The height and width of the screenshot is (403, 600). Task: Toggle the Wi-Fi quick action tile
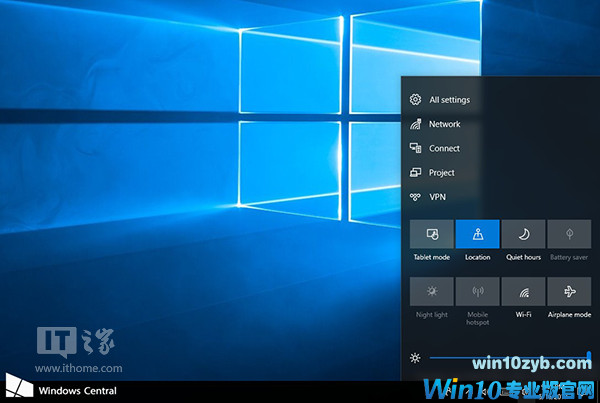pos(523,298)
